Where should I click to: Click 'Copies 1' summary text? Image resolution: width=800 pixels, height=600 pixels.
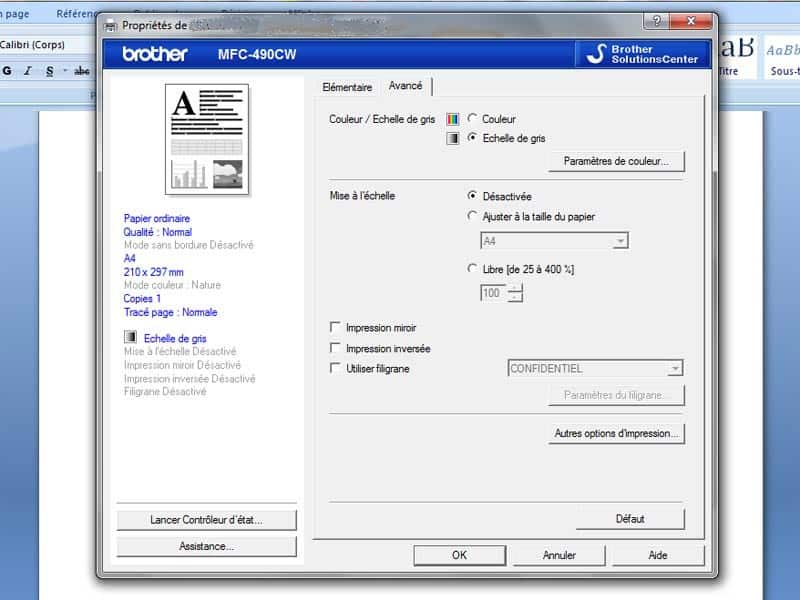(x=142, y=298)
